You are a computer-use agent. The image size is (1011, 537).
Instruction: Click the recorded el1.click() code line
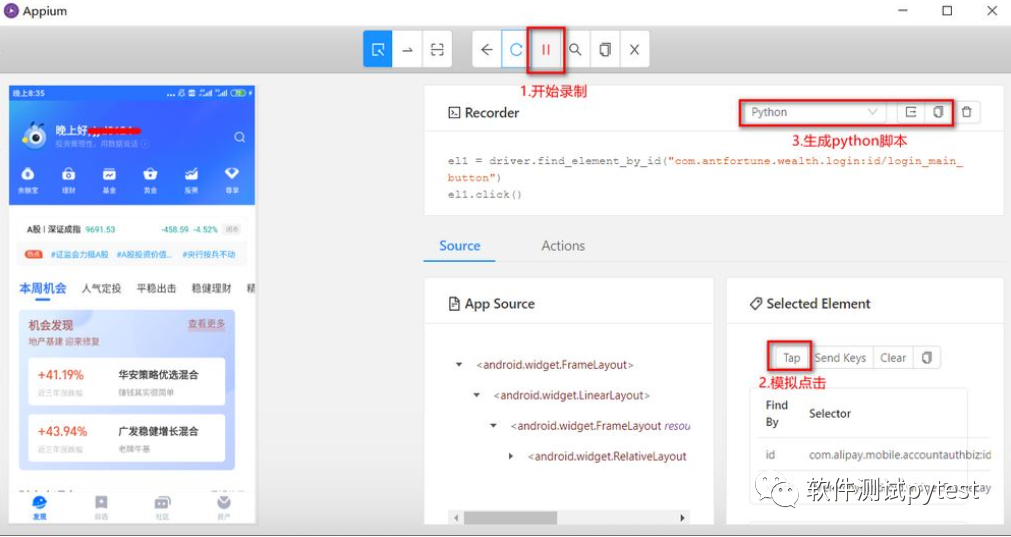[485, 194]
